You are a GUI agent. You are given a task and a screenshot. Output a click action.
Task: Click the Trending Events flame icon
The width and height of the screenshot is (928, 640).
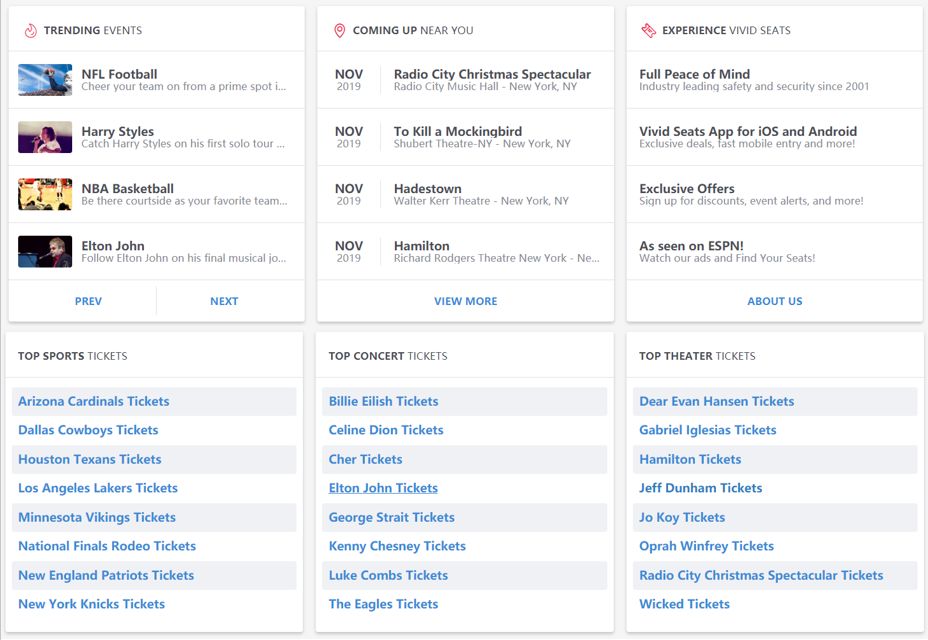[30, 31]
